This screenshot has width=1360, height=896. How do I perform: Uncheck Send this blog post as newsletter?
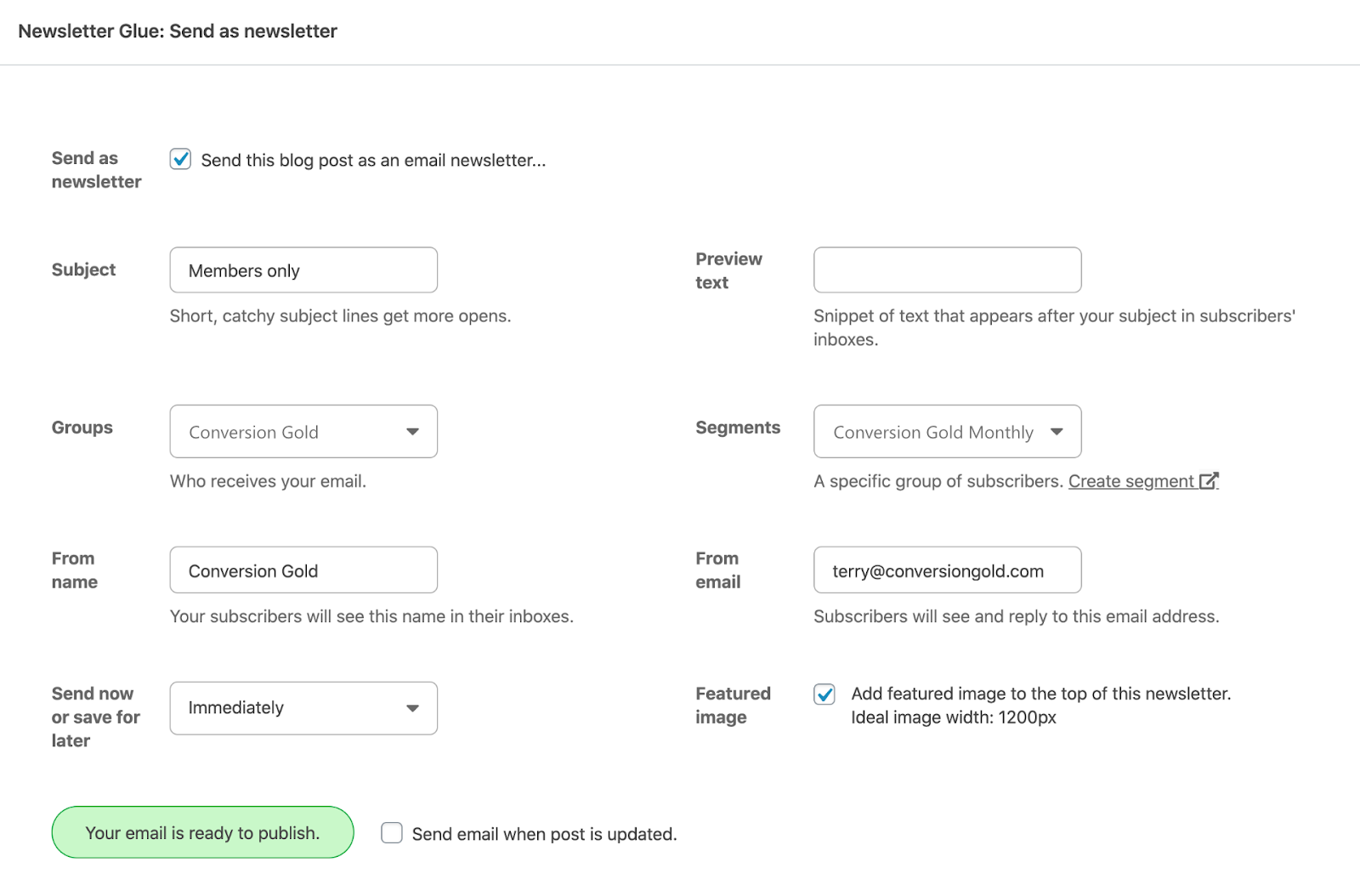point(180,160)
